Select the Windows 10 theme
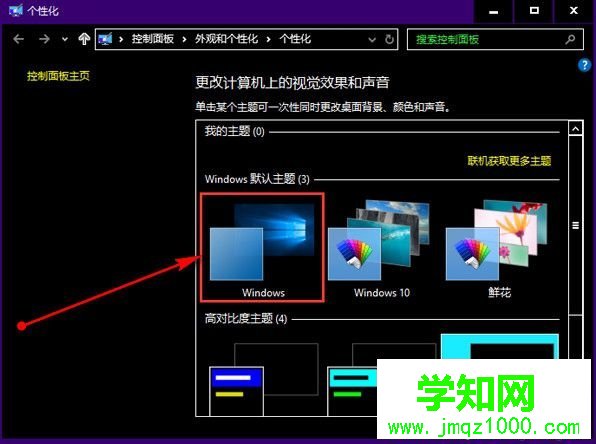 (381, 247)
